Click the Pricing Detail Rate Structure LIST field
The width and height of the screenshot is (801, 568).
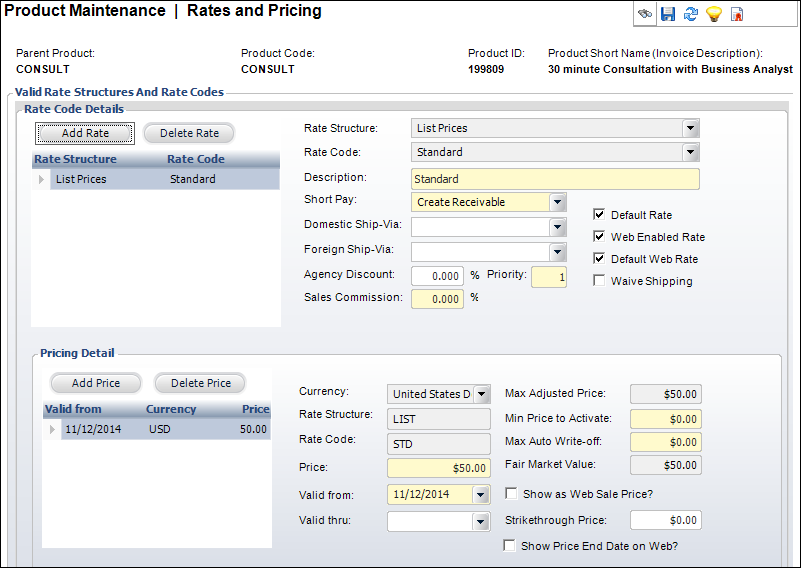point(439,419)
